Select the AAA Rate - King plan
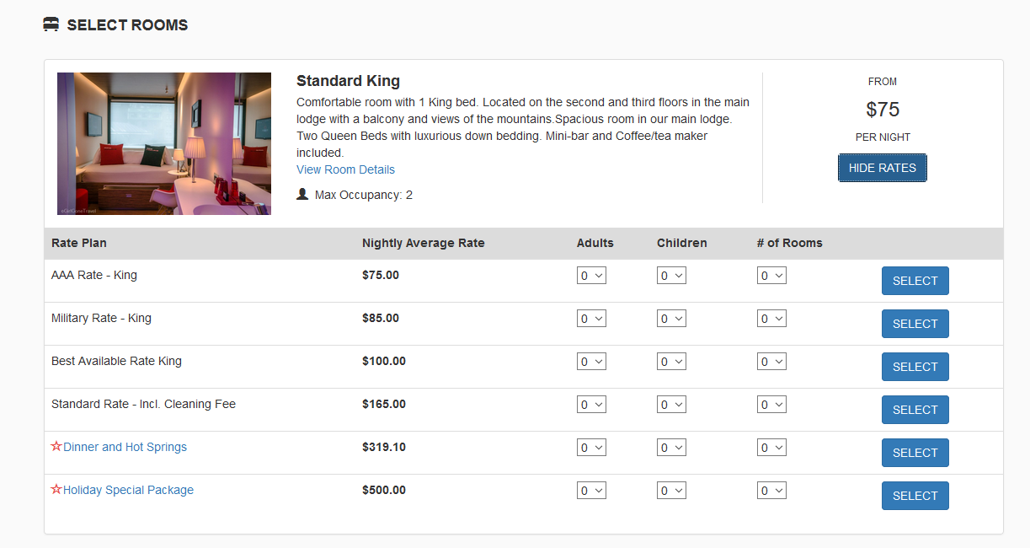Image resolution: width=1030 pixels, height=548 pixels. pos(915,281)
